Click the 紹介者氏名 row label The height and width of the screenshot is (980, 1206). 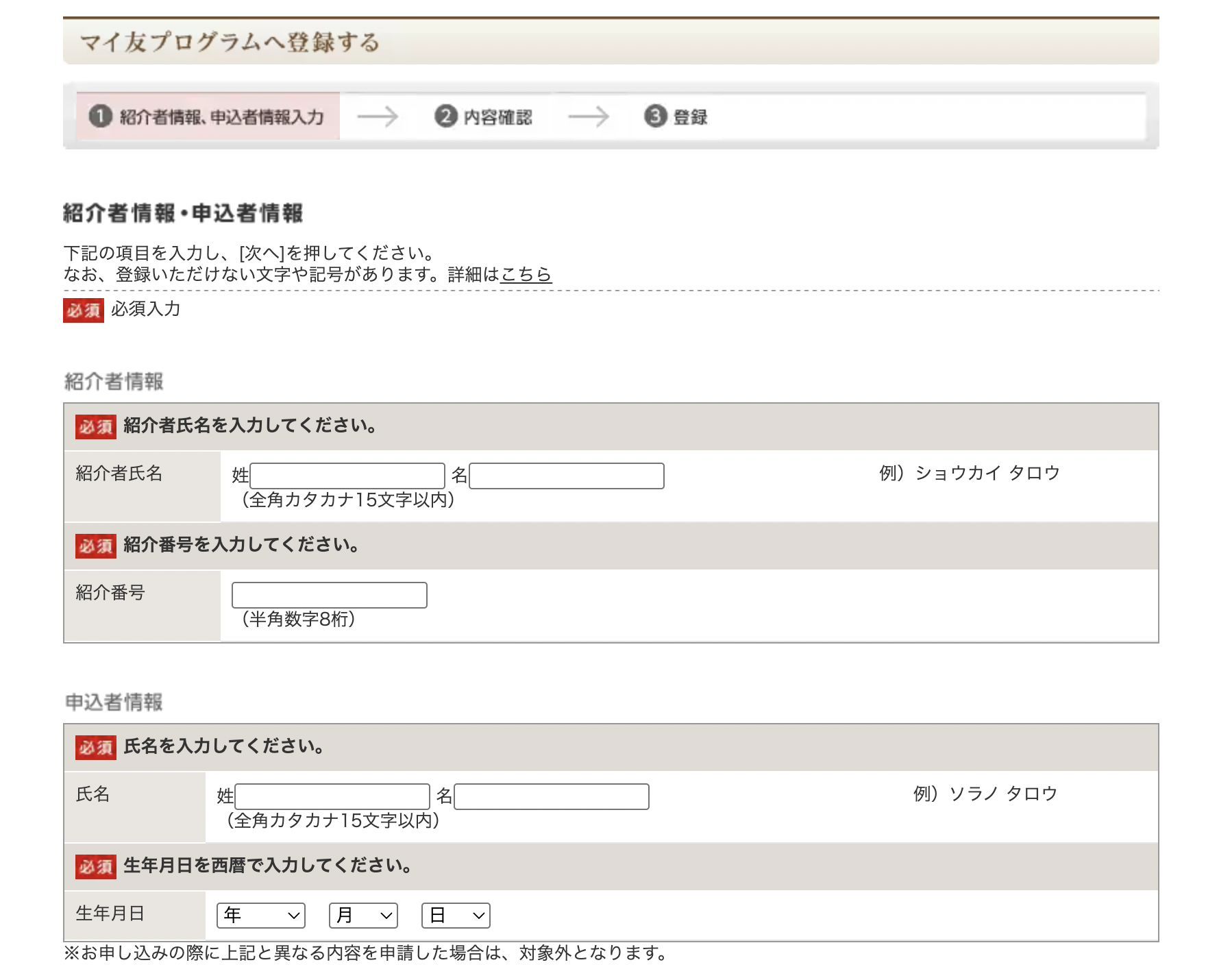pyautogui.click(x=119, y=474)
